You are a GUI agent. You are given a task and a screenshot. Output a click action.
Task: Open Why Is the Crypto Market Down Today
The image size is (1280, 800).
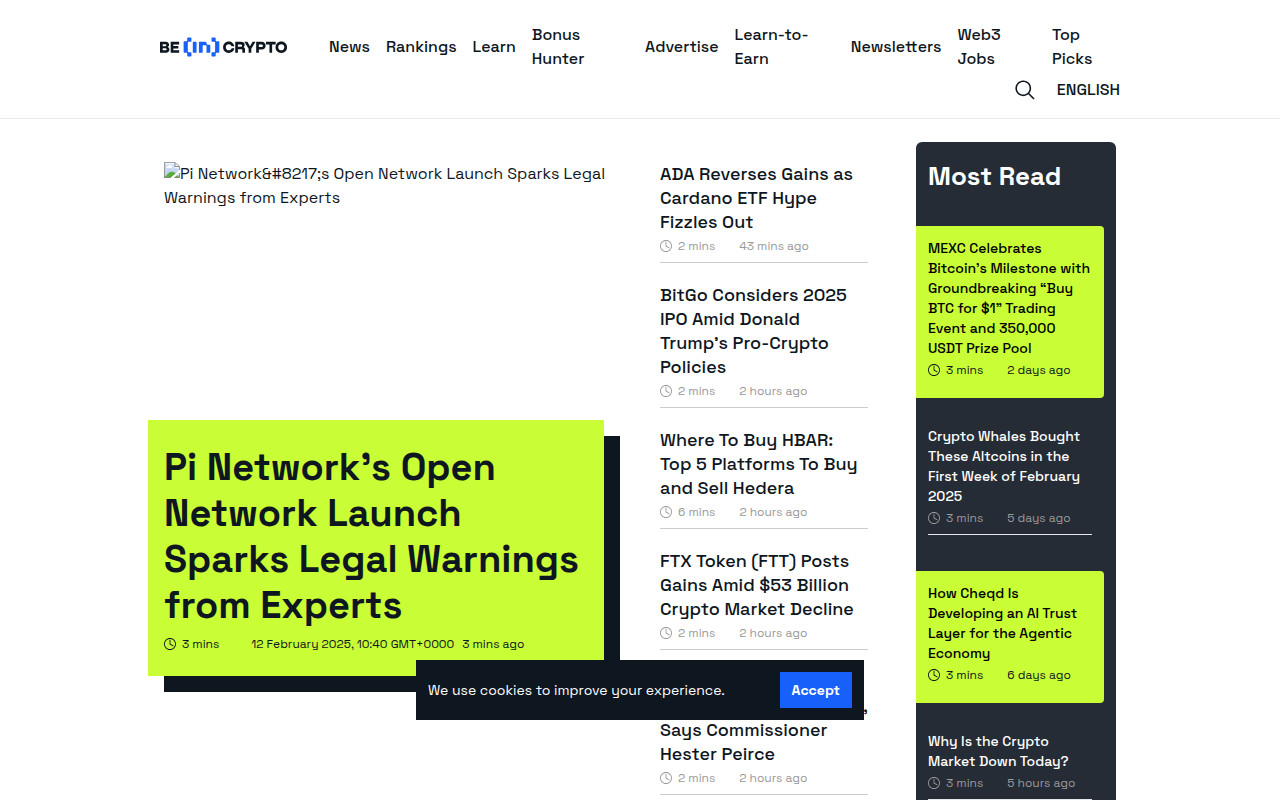[x=998, y=751]
